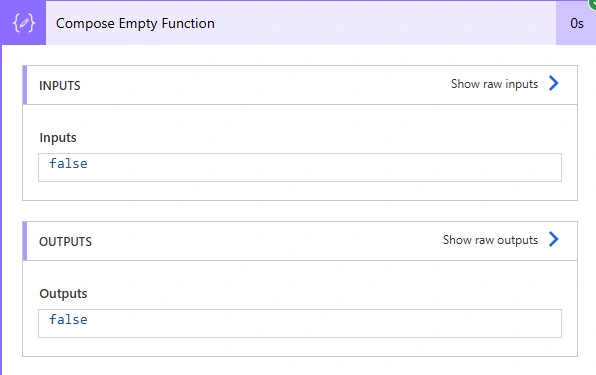
Task: Click the Compose action curly-braces icon
Action: (x=24, y=23)
